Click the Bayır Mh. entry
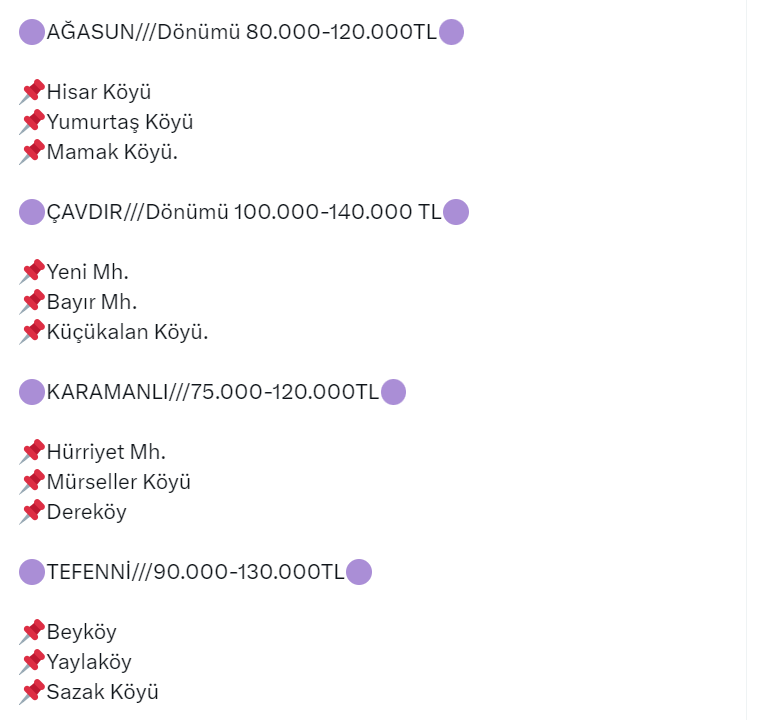The height and width of the screenshot is (720, 766). [92, 302]
